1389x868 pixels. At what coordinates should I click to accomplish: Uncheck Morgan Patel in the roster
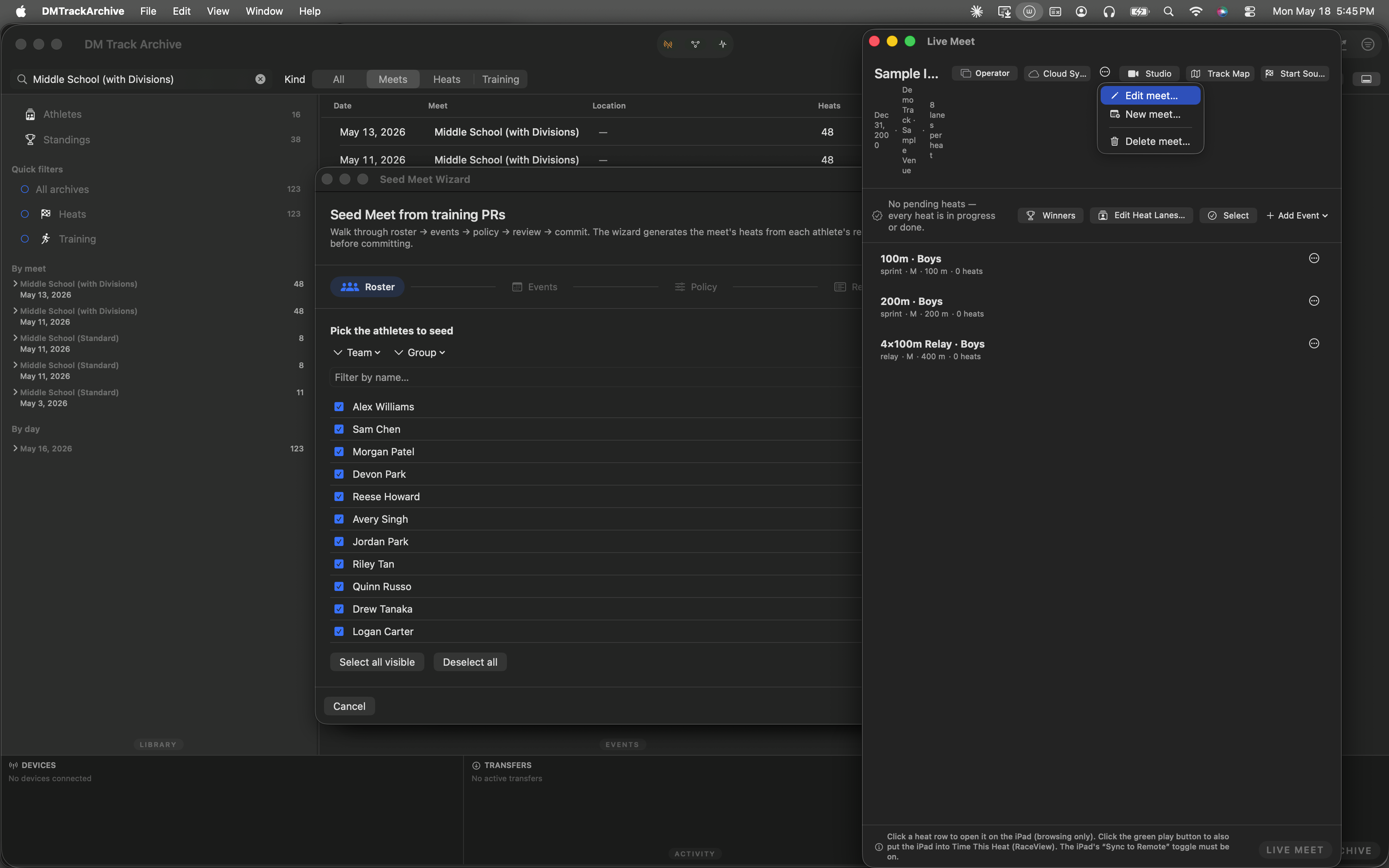[339, 451]
